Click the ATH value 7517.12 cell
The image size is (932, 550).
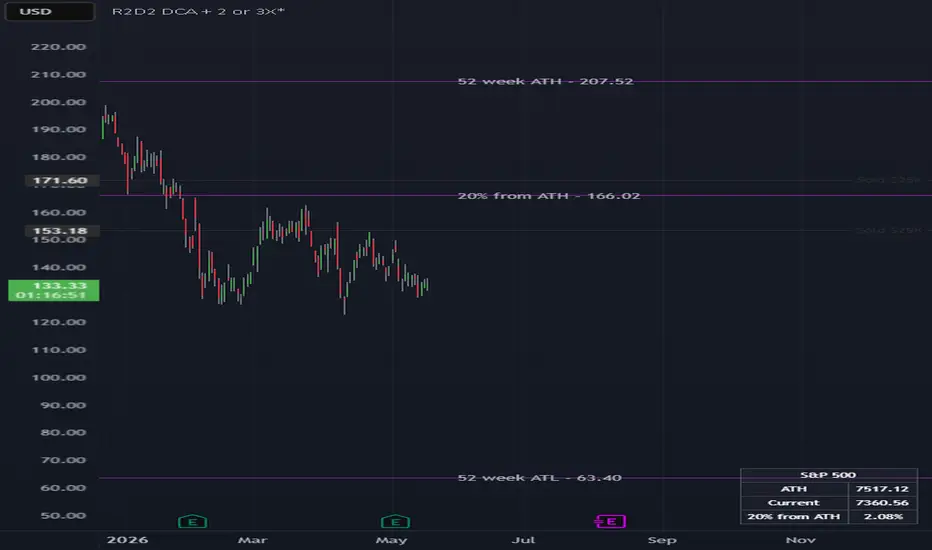pyautogui.click(x=882, y=489)
